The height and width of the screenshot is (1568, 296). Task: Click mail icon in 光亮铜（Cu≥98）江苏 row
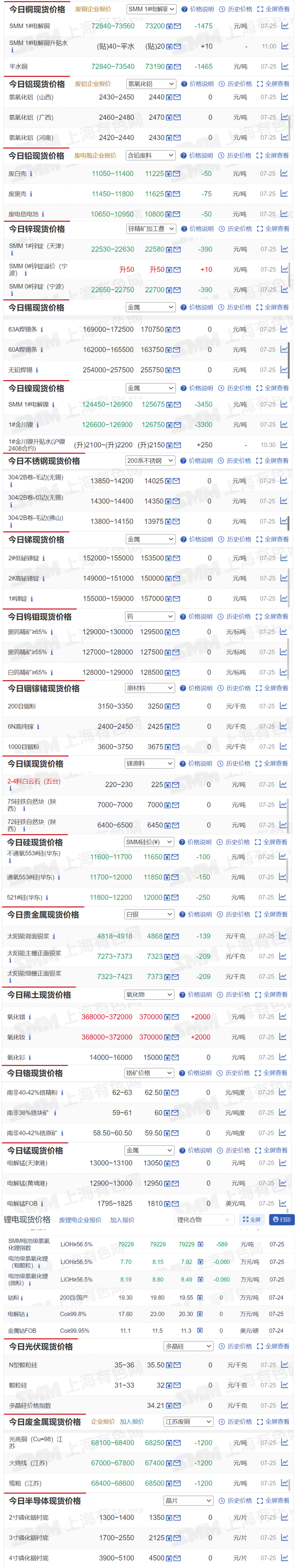[177, 1443]
